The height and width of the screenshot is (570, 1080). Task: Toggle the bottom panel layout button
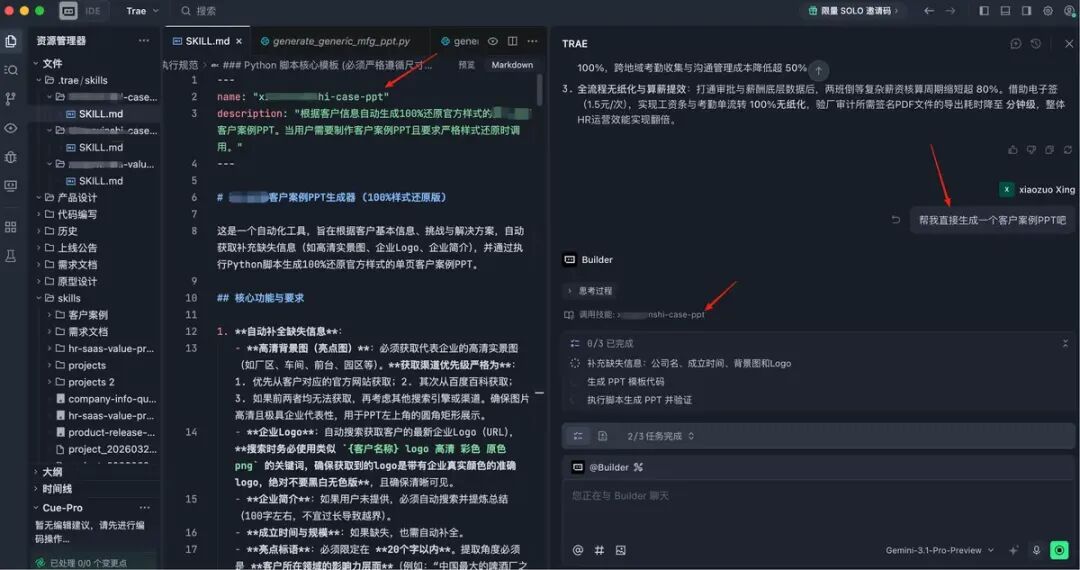click(1005, 11)
